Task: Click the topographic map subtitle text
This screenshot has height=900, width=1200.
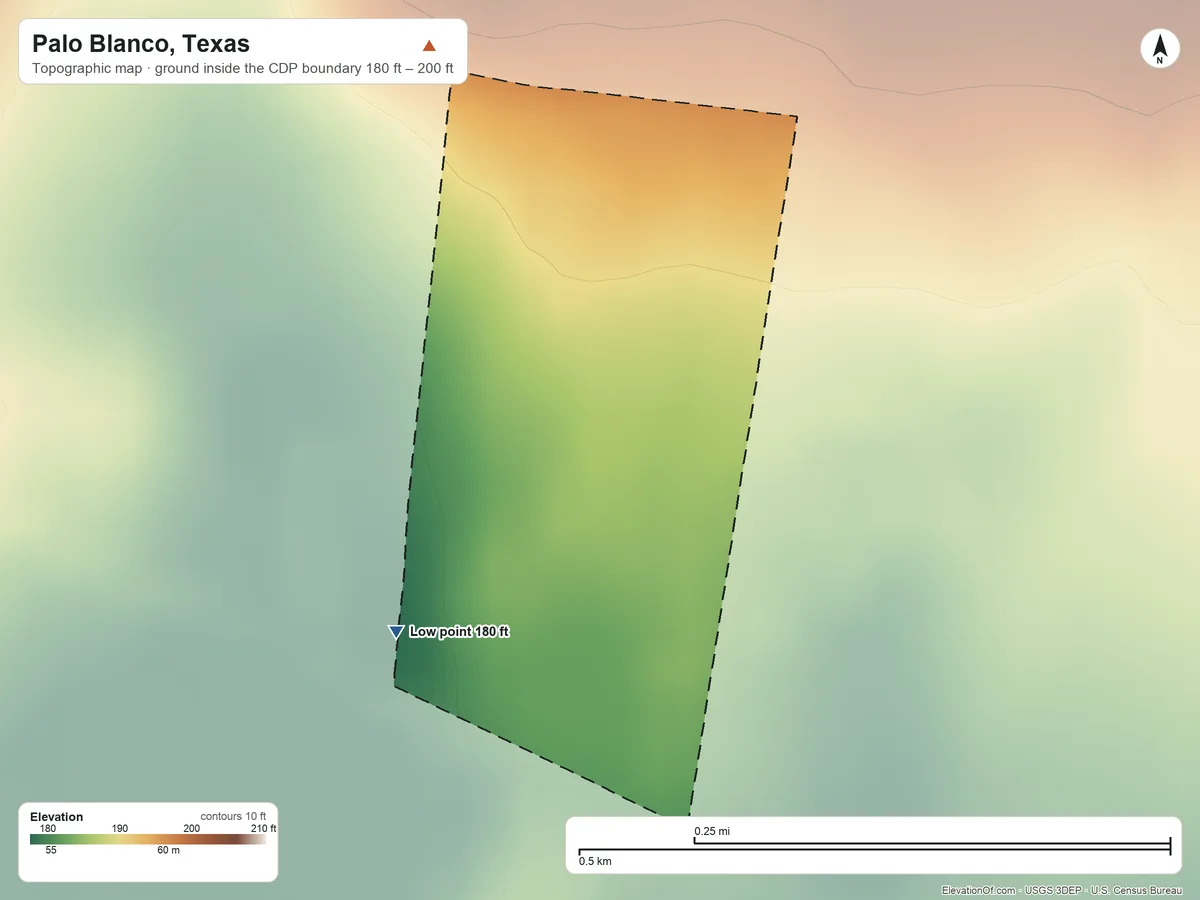Action: tap(243, 70)
